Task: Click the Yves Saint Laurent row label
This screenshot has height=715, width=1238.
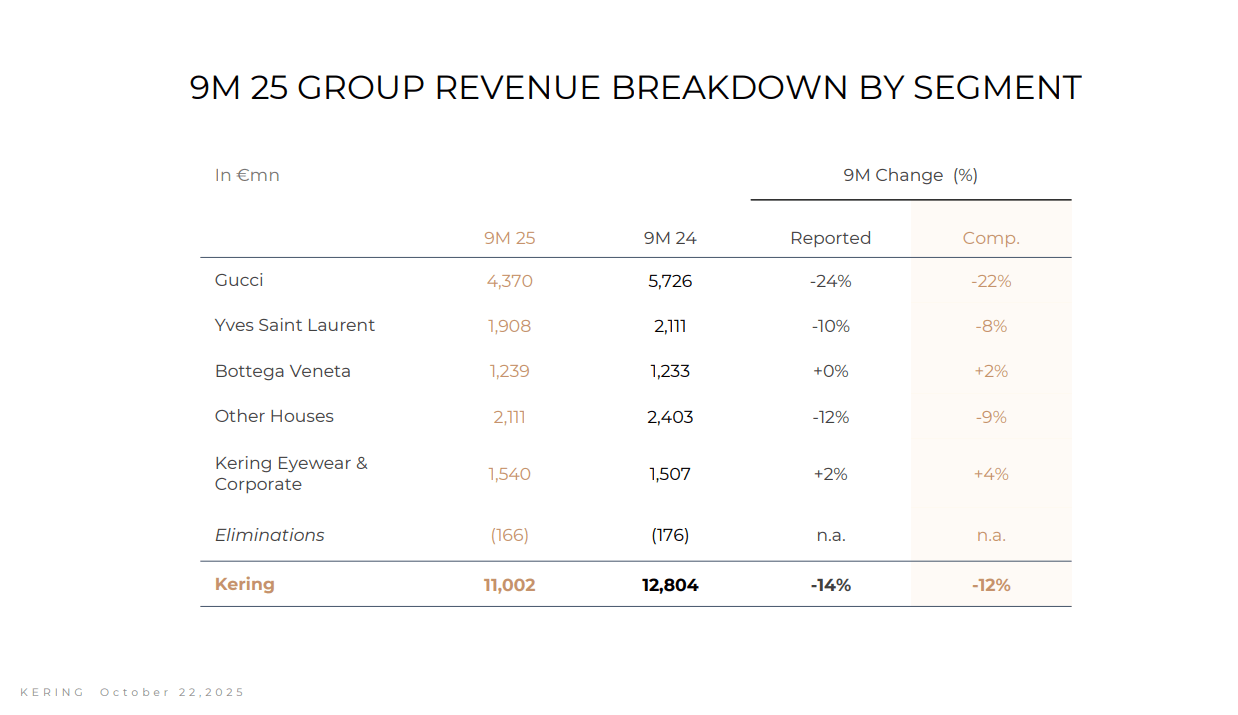Action: [x=295, y=325]
